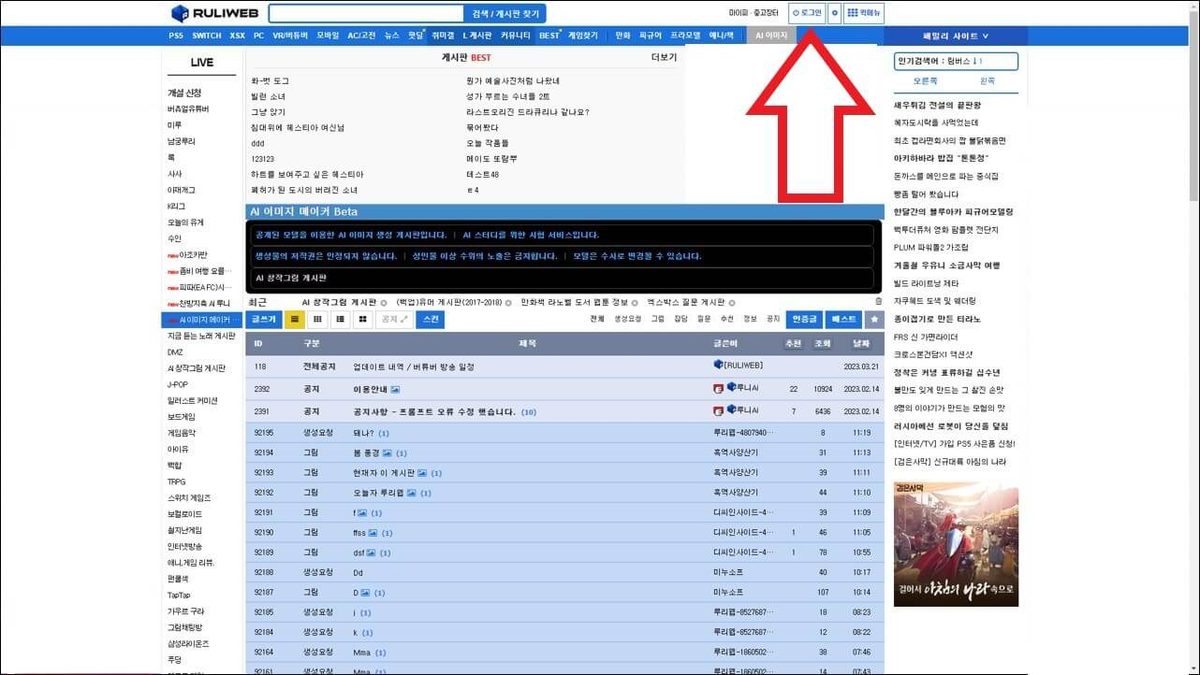Viewport: 1200px width, 675px height.
Task: Click the 글쓰기 button
Action: pos(264,319)
